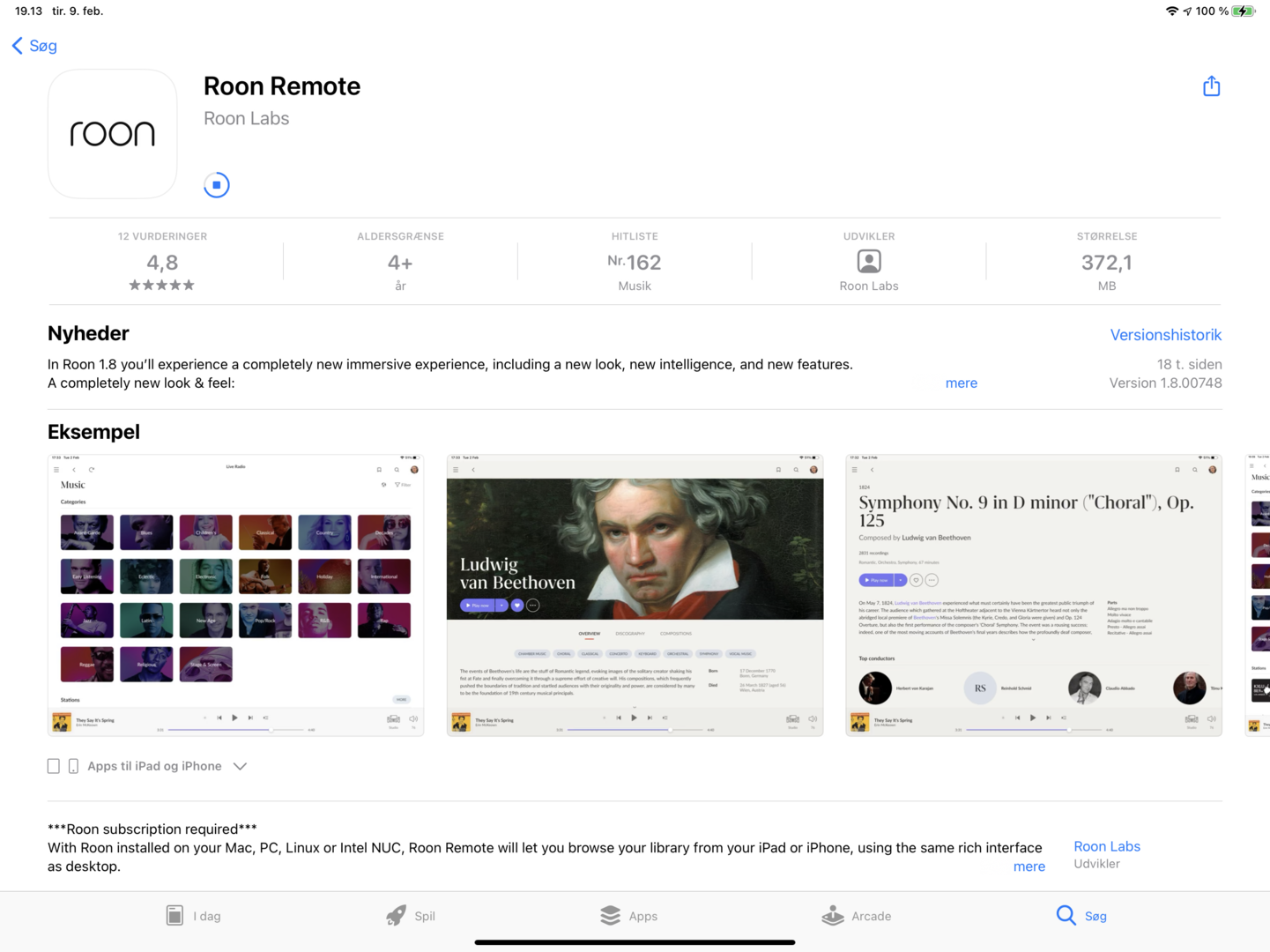This screenshot has width=1270, height=952.
Task: Stop the download with the circular progress button
Action: (x=217, y=185)
